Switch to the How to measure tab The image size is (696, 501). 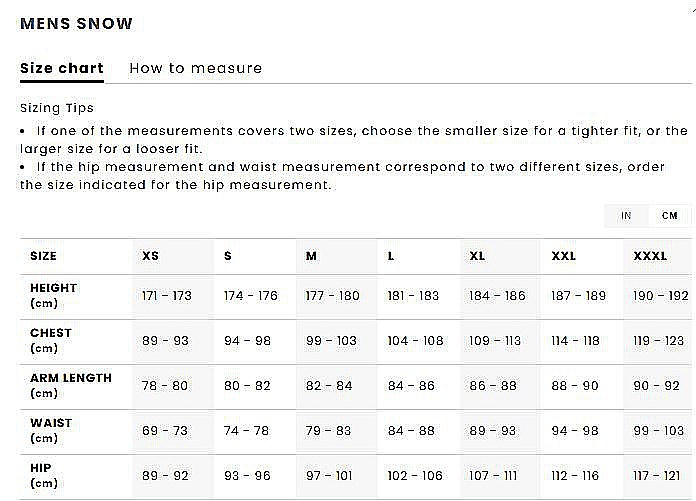click(x=195, y=68)
